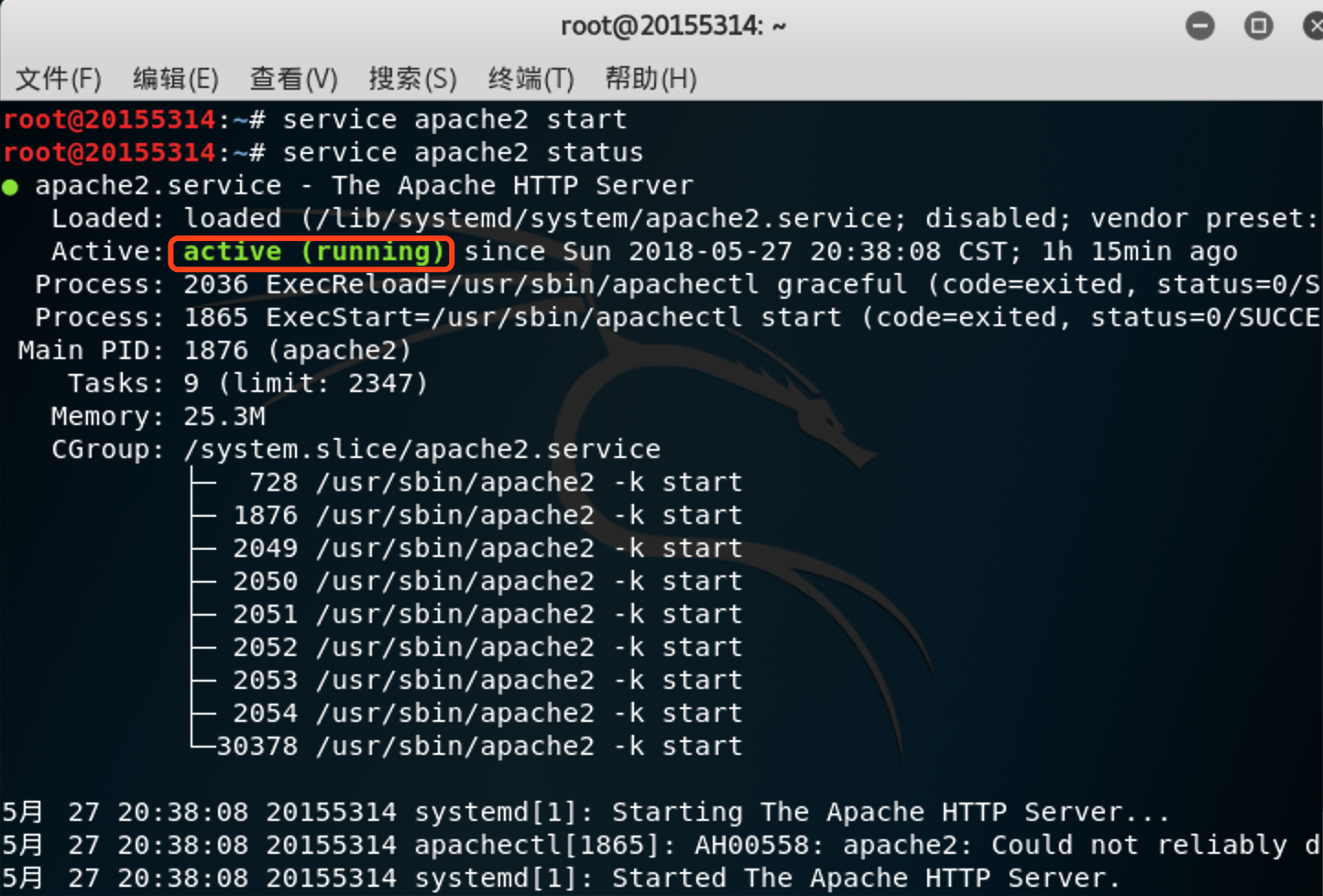Screen dimensions: 1323x896
Task: Click the 'Process: 1865 ExecStart' line
Action: (x=678, y=318)
